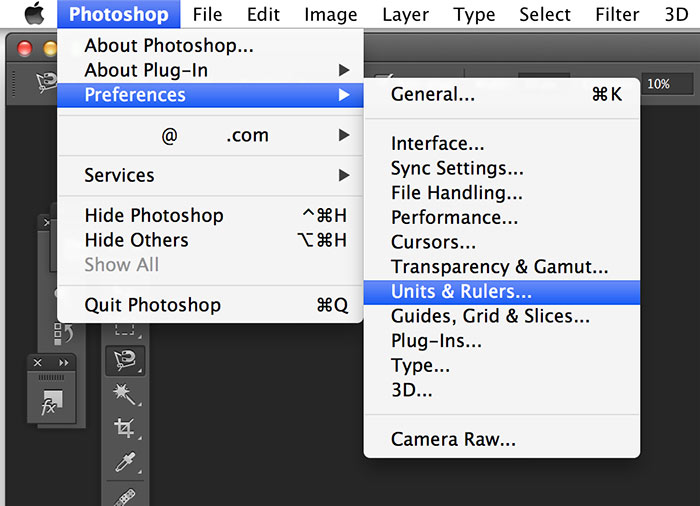Choose About Plug-In menu item
This screenshot has height=506, width=700.
pyautogui.click(x=210, y=70)
